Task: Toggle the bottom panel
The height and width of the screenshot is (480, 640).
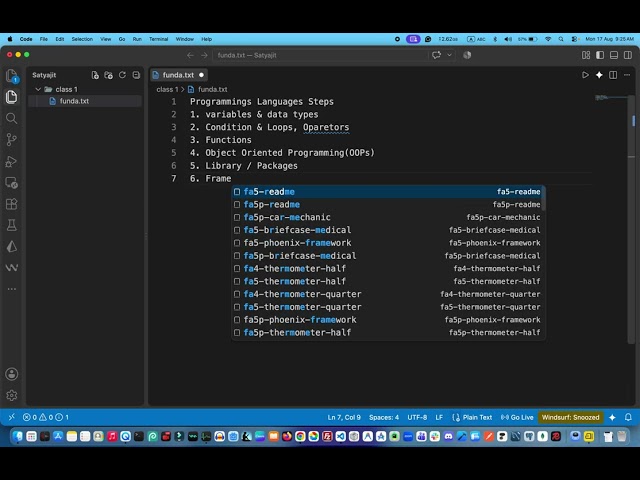Action: [x=614, y=55]
